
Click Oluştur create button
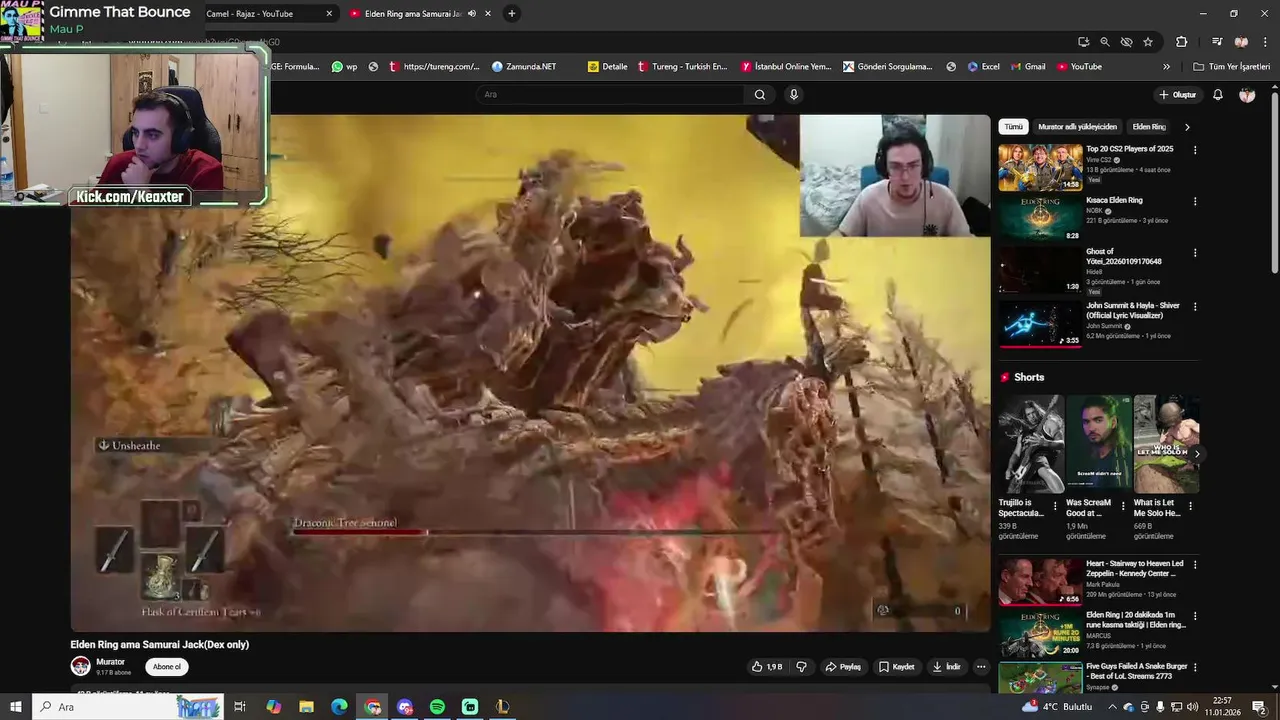coord(1178,95)
